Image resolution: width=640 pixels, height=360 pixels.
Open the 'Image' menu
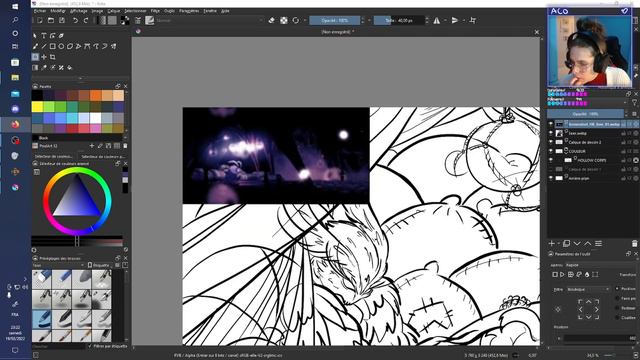click(x=97, y=11)
